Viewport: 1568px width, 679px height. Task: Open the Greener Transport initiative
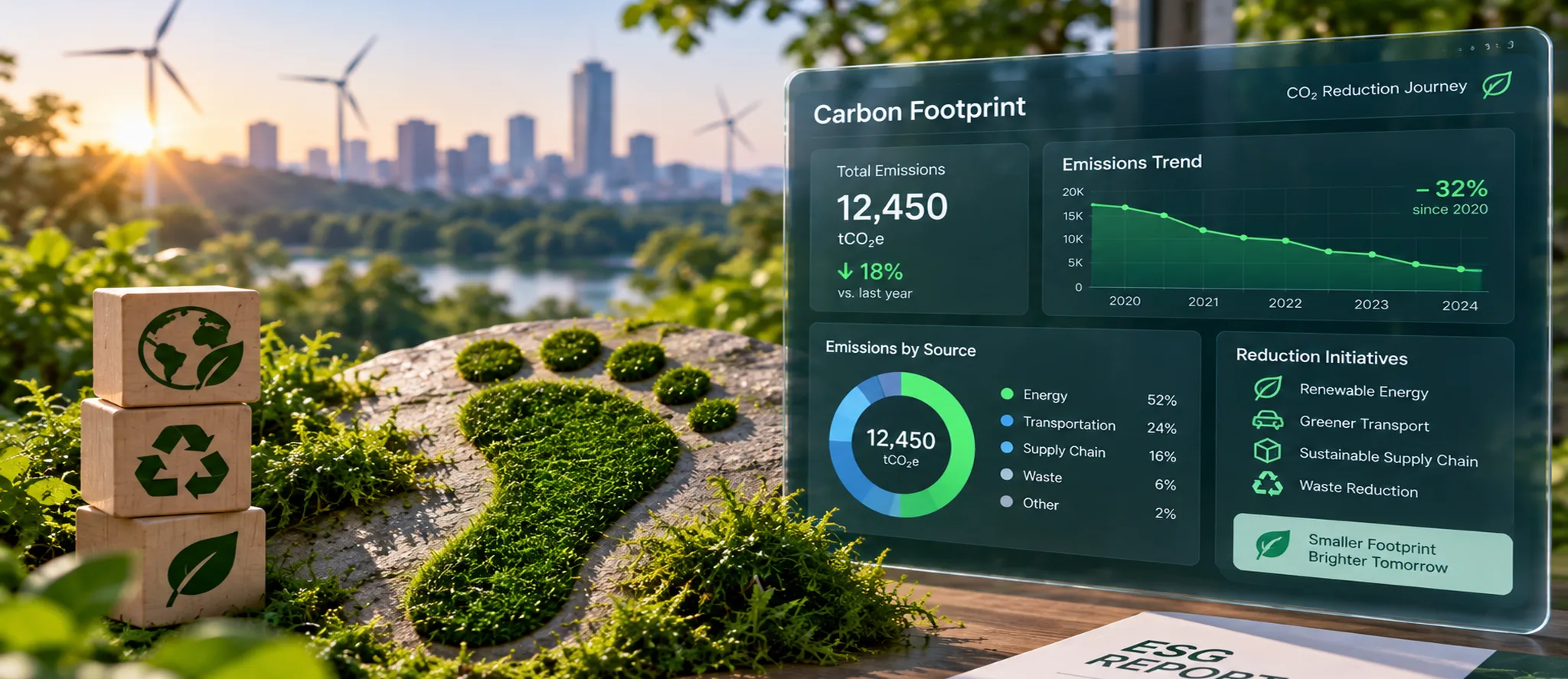coord(1341,423)
